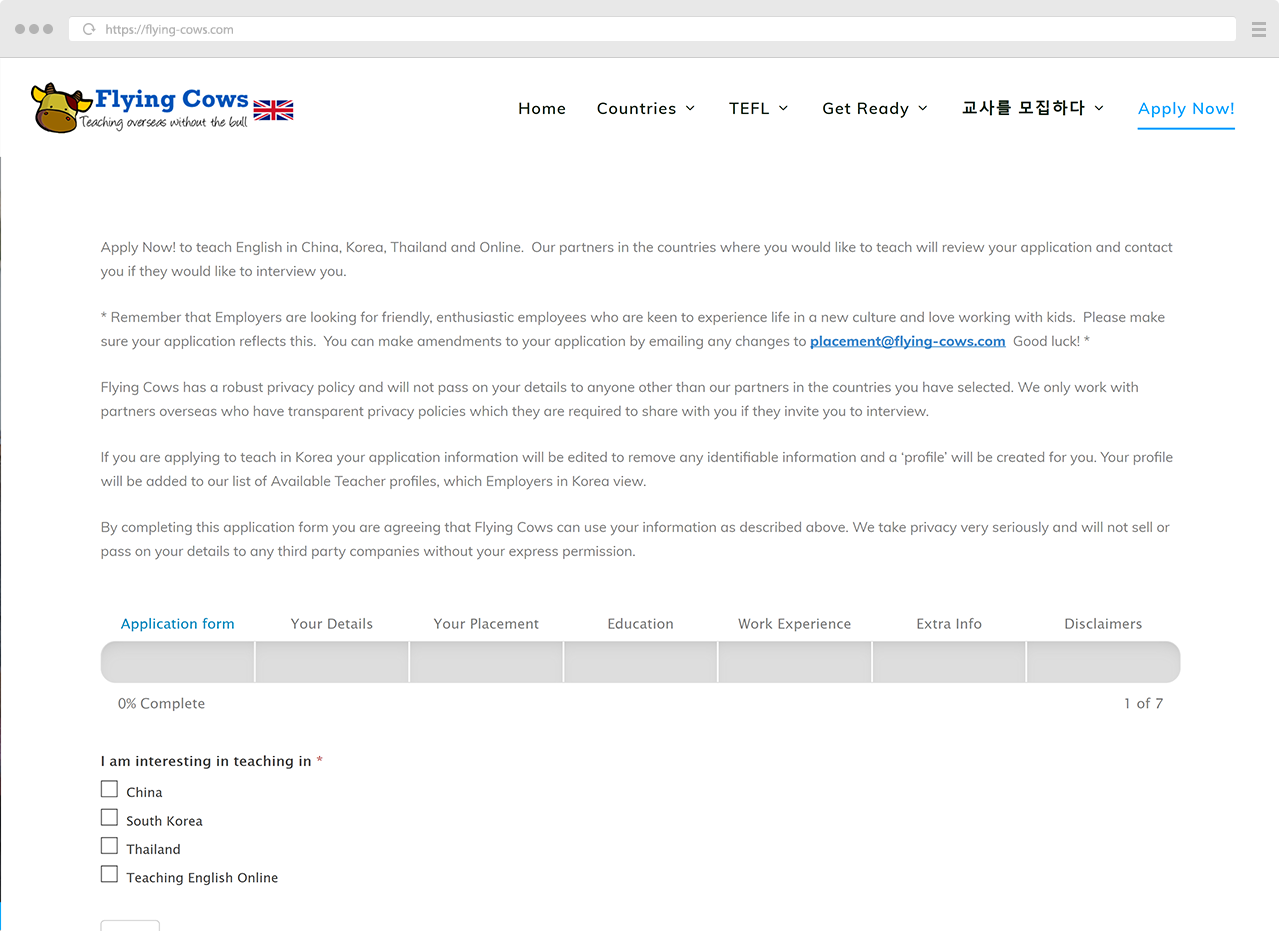Viewport: 1279px width, 931px height.
Task: Click the 'Teaching overseas without the bull' tagline
Action: coord(164,123)
